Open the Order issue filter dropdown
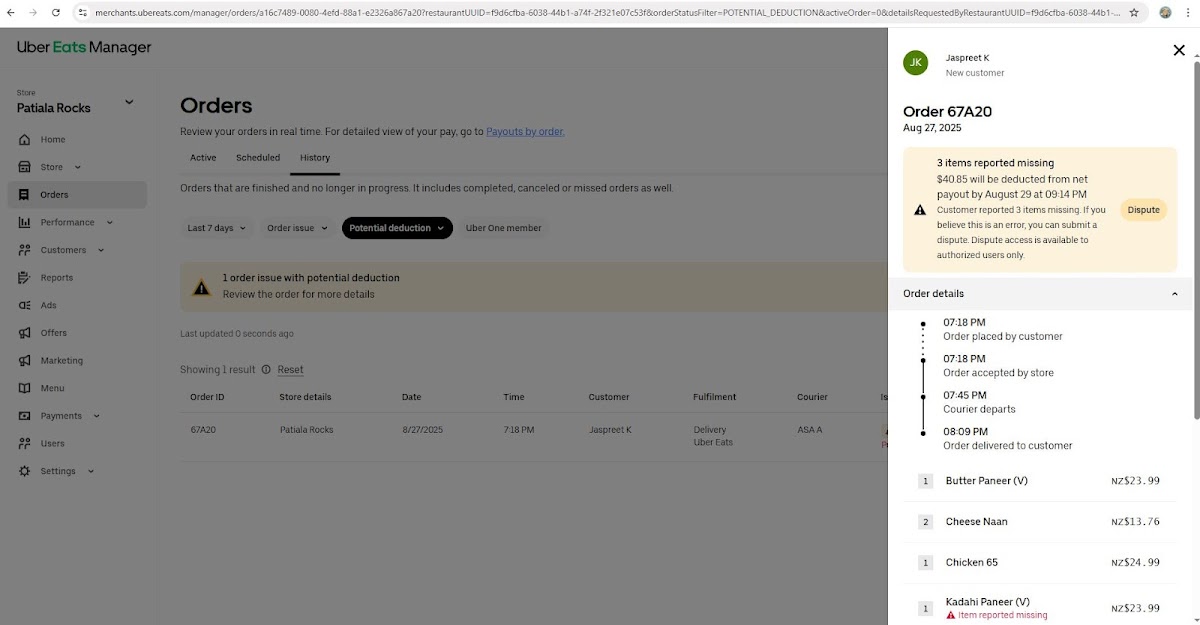Viewport: 1200px width, 625px height. (297, 228)
